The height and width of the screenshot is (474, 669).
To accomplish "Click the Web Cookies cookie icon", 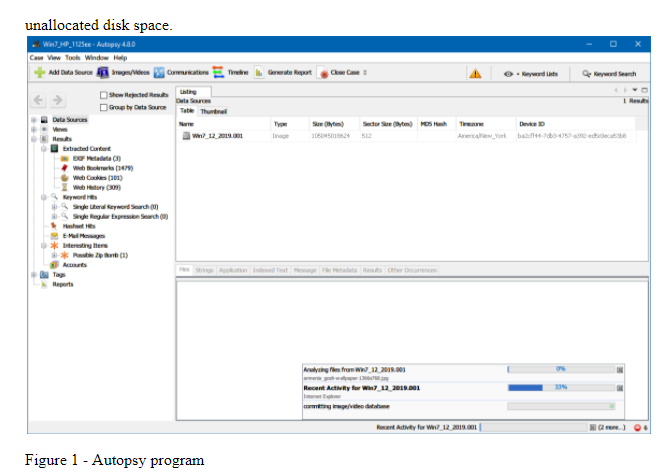I will (64, 178).
